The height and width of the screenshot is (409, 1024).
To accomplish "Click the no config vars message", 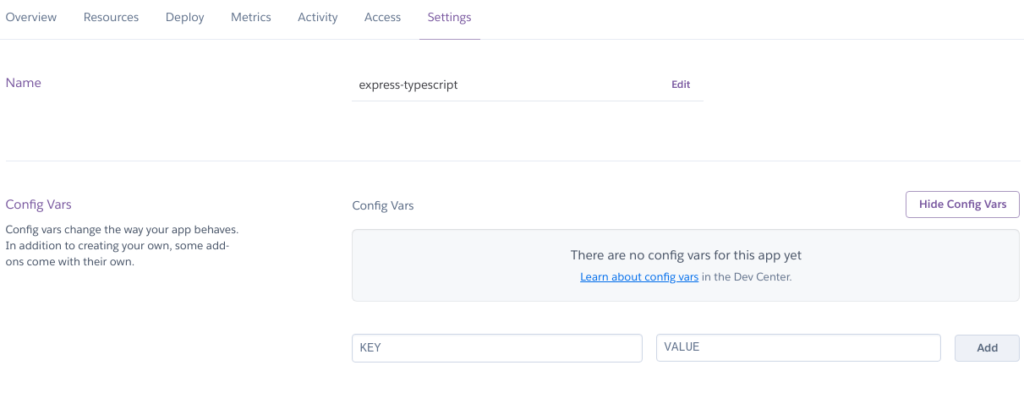I will coord(685,256).
